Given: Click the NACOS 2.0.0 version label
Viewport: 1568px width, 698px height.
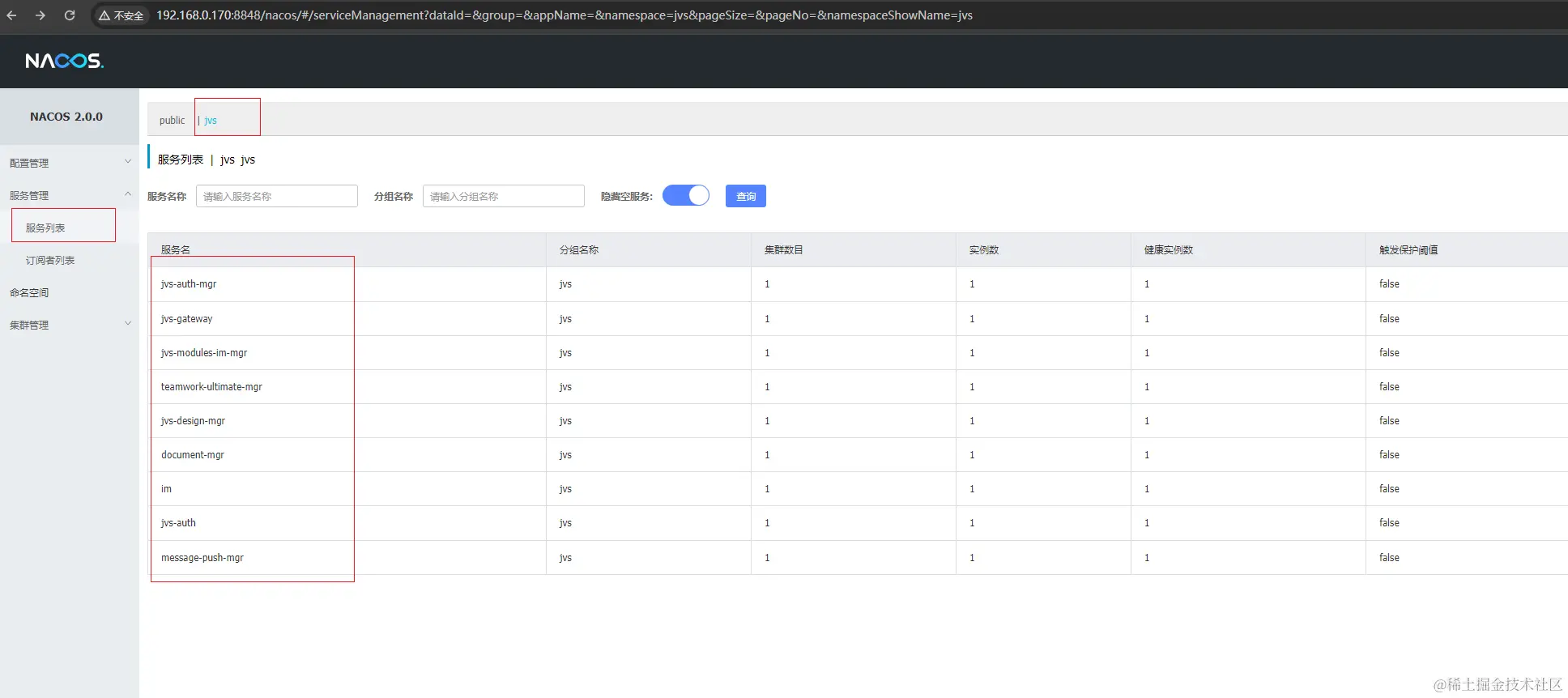Looking at the screenshot, I should pos(66,117).
